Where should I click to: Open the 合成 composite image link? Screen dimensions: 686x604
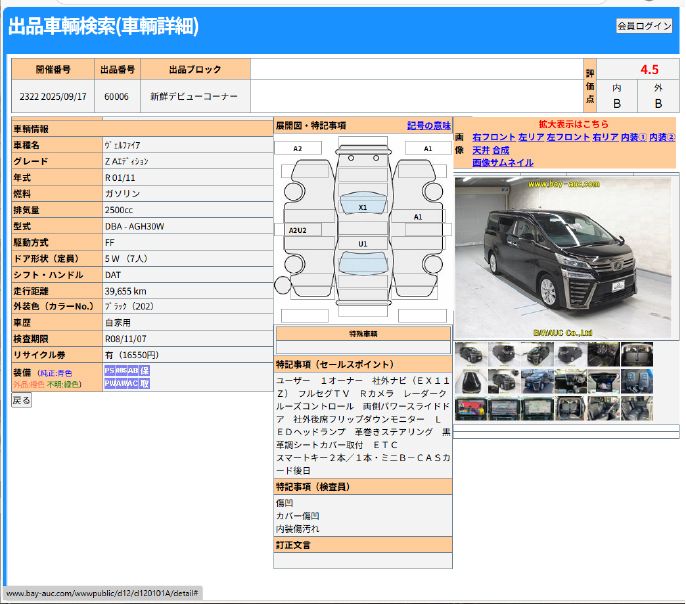click(x=500, y=150)
